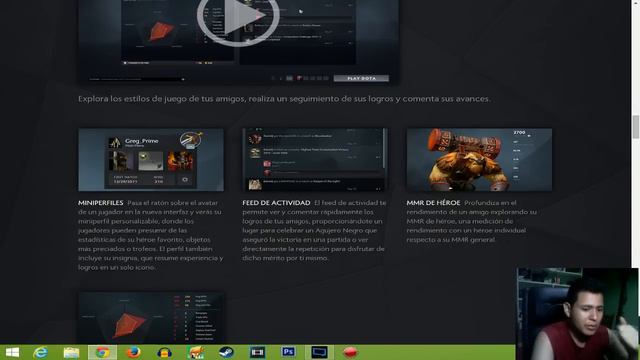Open File Explorer from the taskbar
Image resolution: width=640 pixels, height=360 pixels.
[71, 352]
